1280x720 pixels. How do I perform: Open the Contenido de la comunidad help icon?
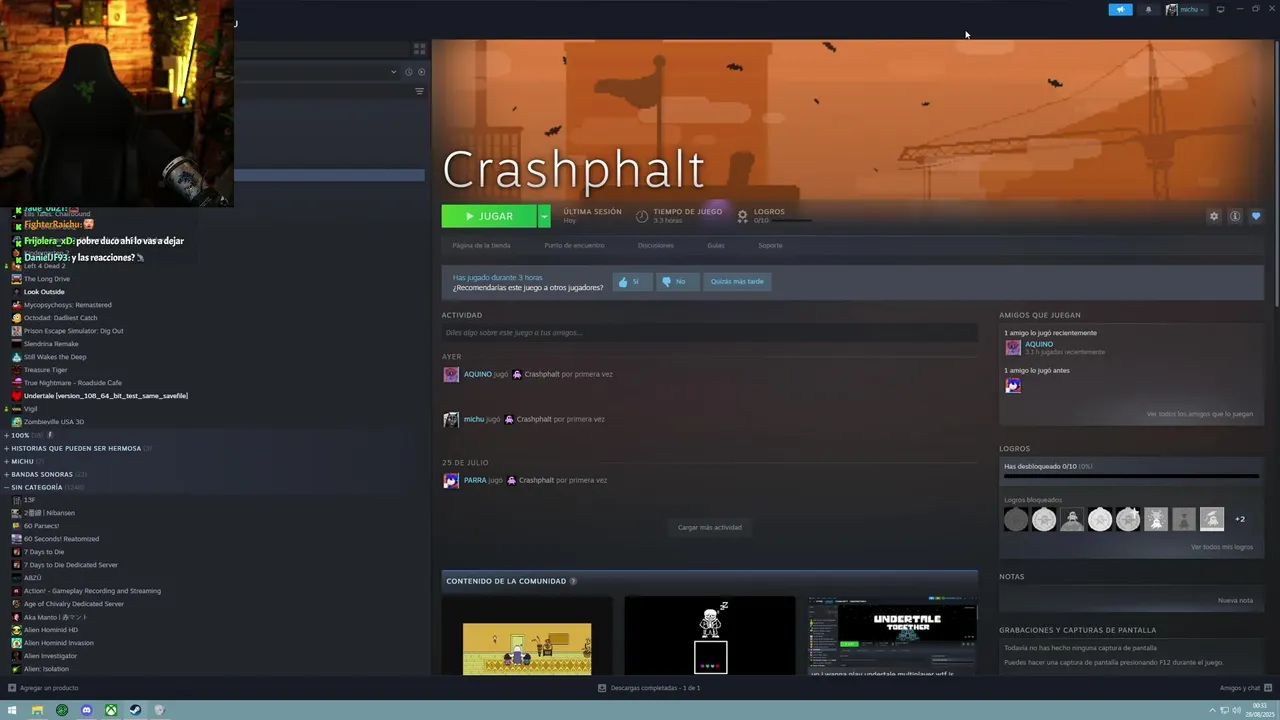click(573, 581)
